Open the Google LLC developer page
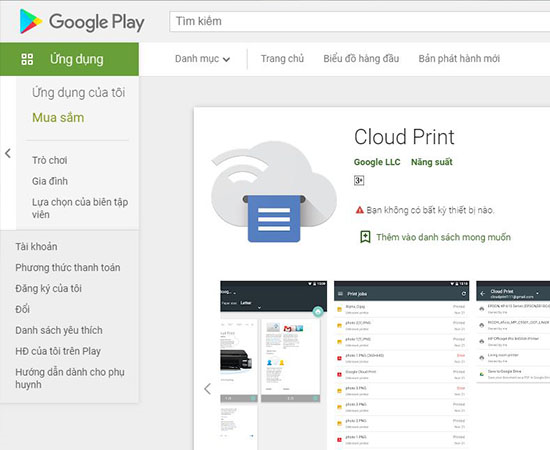This screenshot has width=550, height=450. click(377, 162)
